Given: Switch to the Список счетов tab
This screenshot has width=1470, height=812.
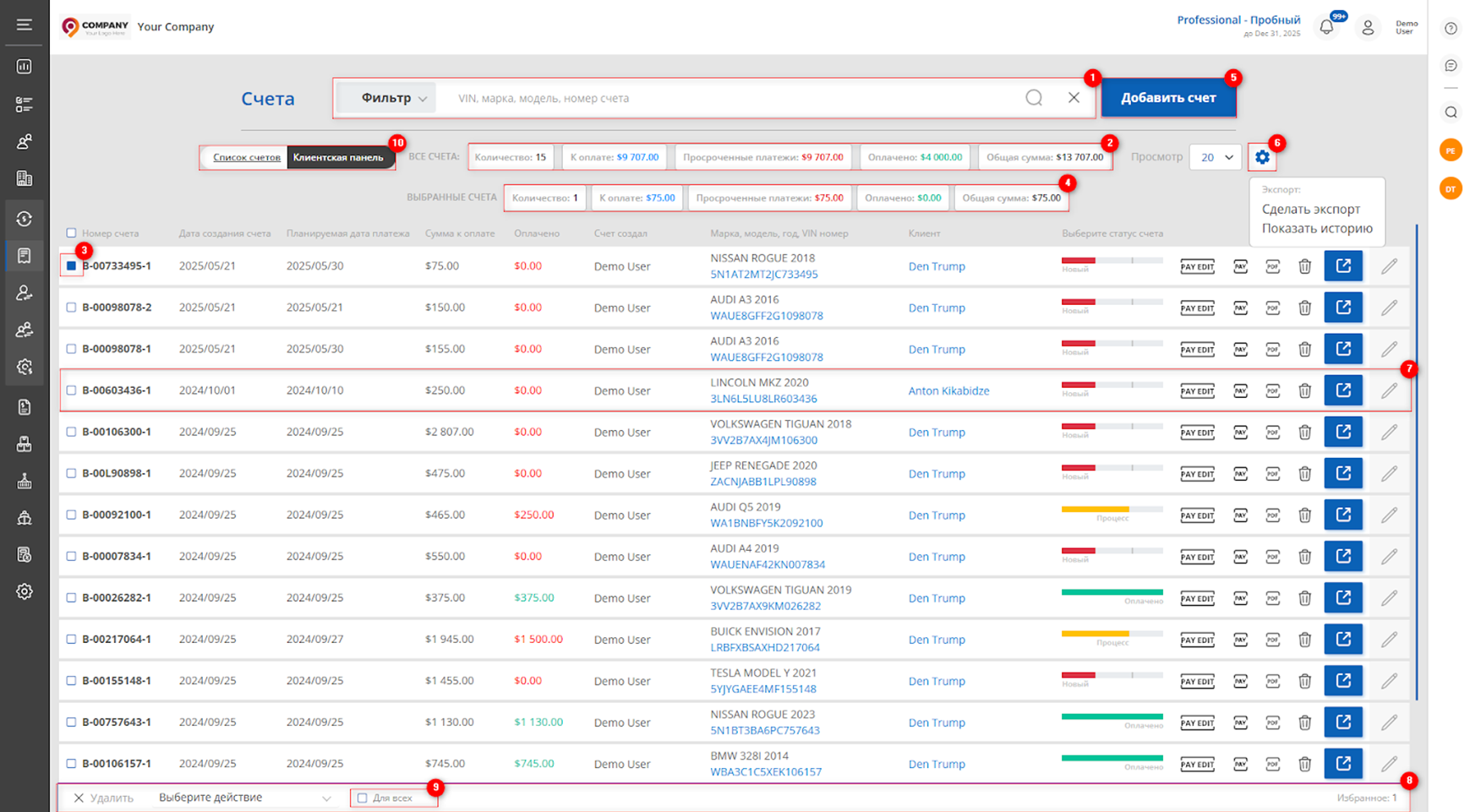Looking at the screenshot, I should (246, 157).
